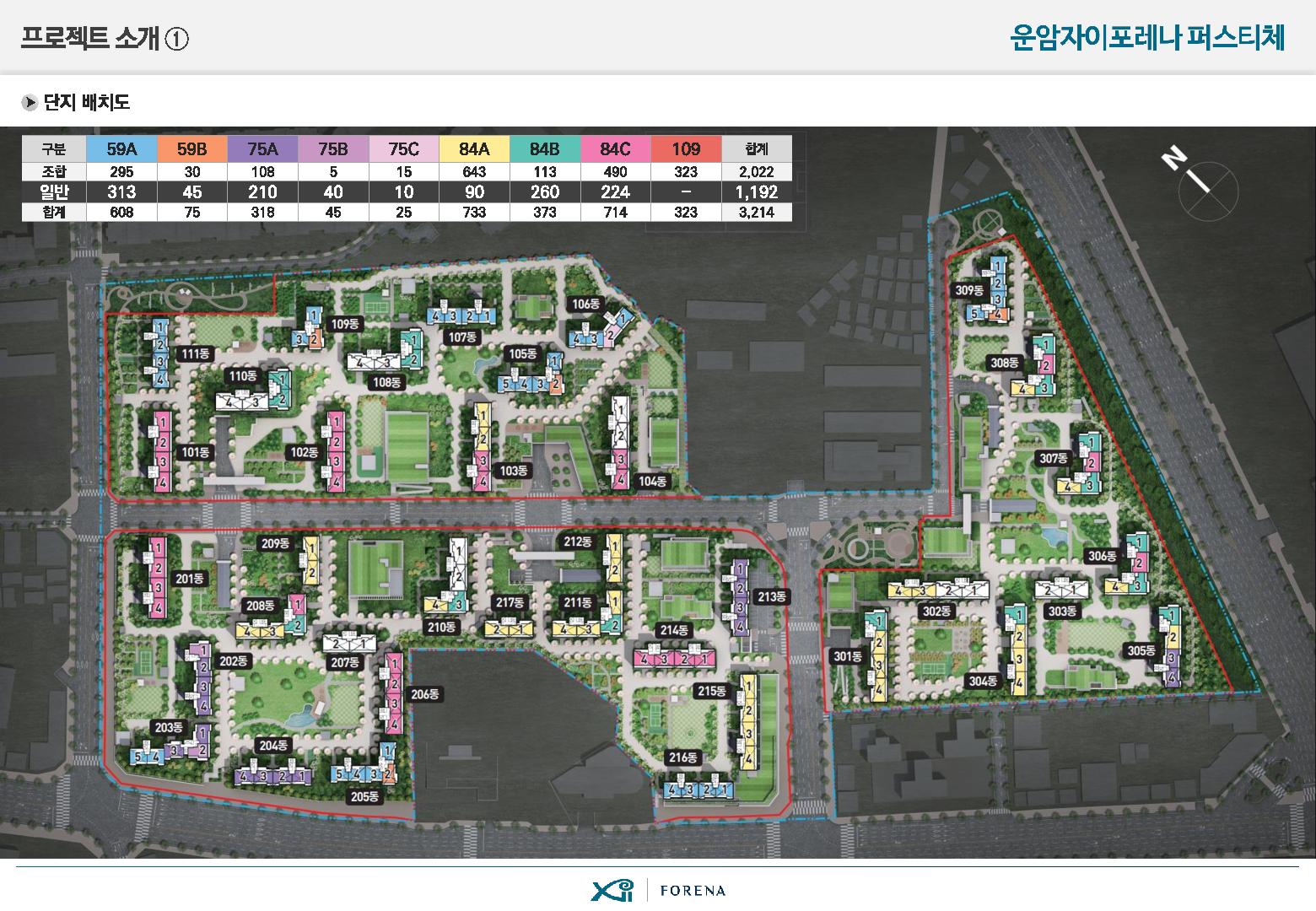Click the 304동 building label
The image size is (1316, 911).
(983, 681)
